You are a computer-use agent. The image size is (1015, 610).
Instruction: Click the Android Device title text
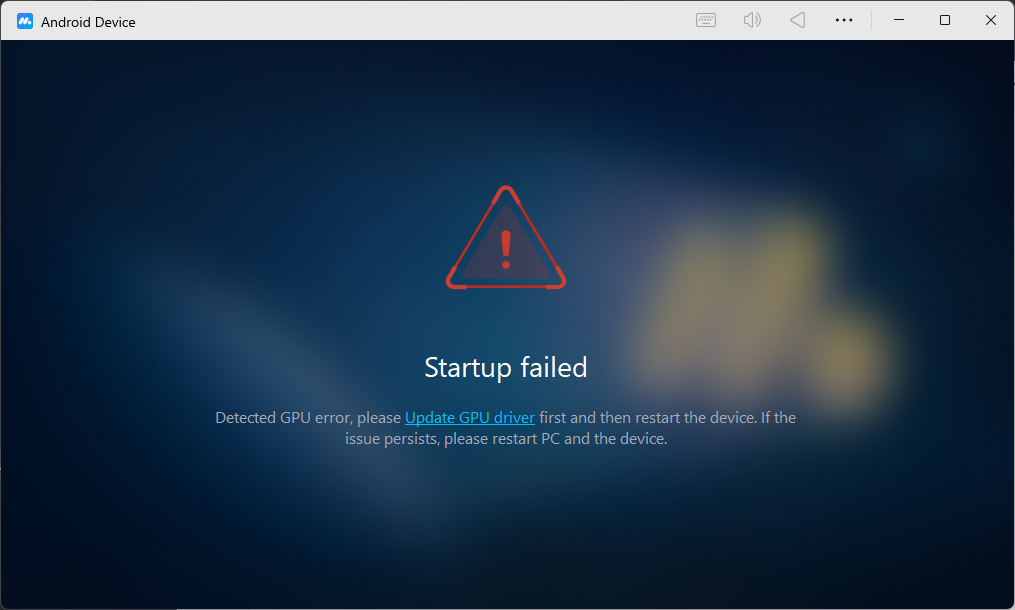(x=88, y=22)
